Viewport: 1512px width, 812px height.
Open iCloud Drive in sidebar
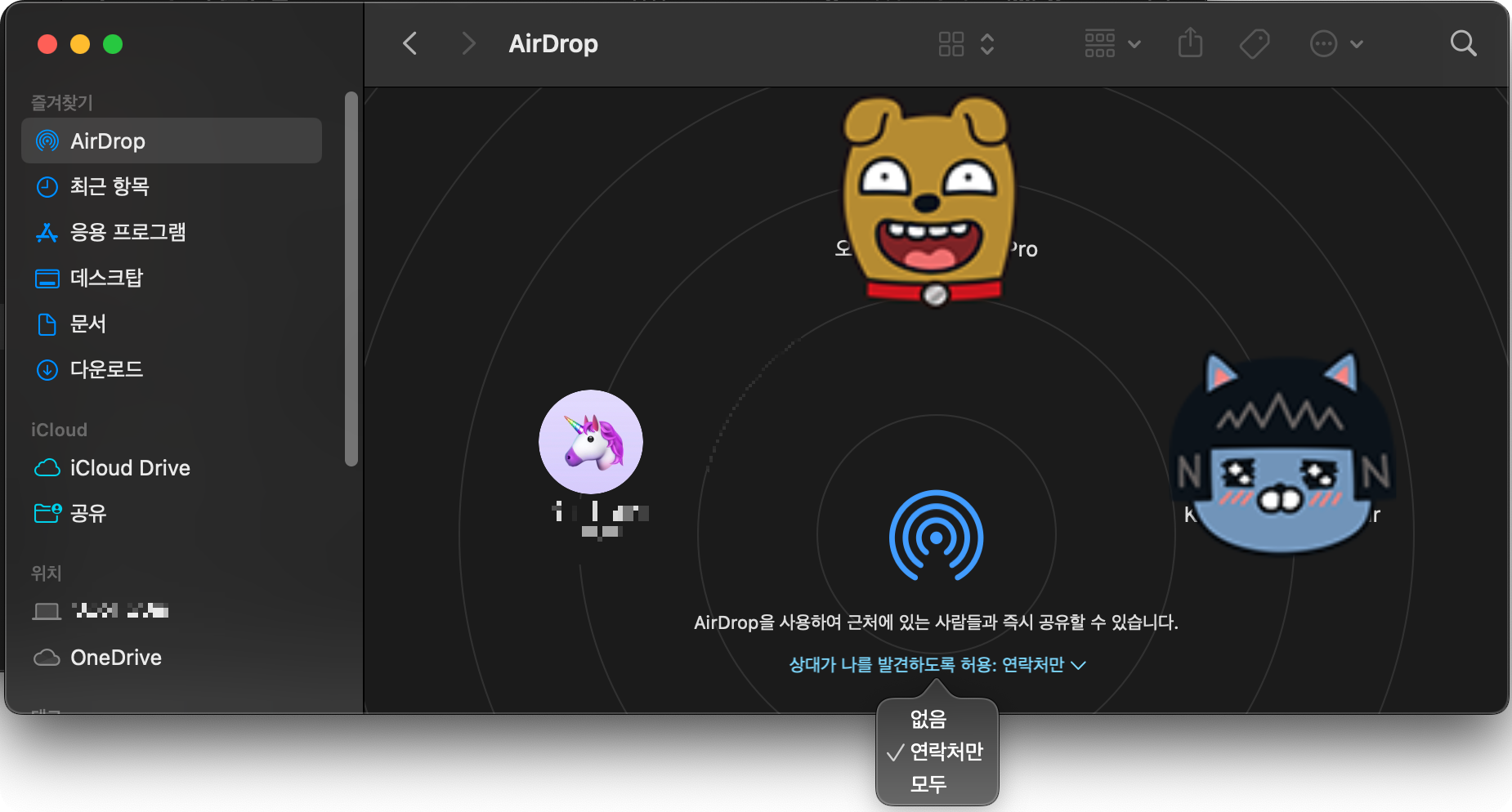(x=172, y=467)
